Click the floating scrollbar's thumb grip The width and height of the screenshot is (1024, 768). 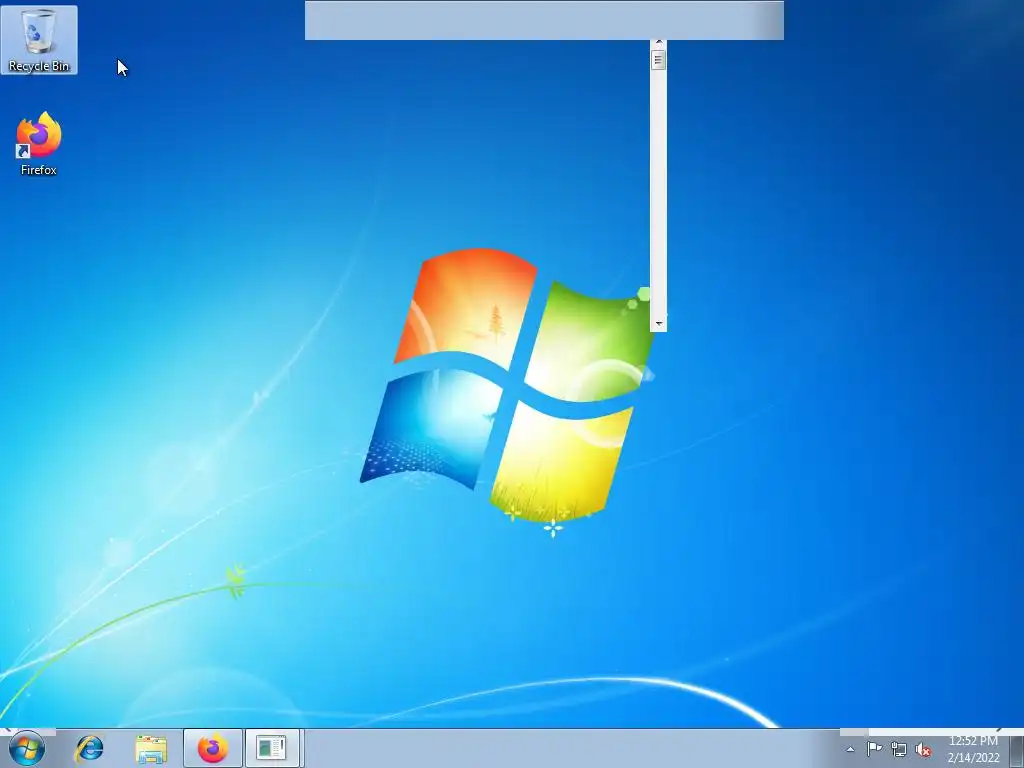point(658,60)
